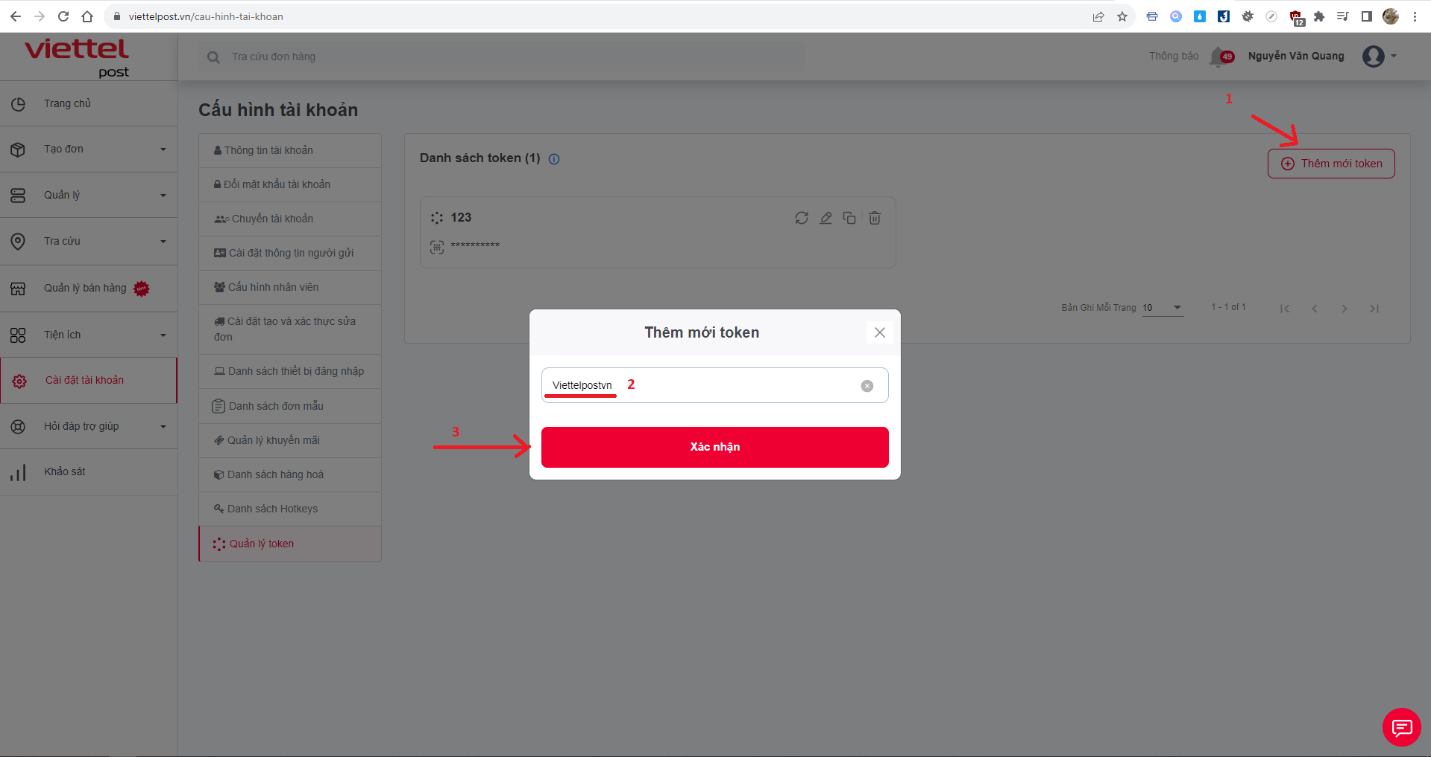This screenshot has height=757, width=1431.
Task: Select Cài đặt tài khoản in sidebar
Action: click(x=88, y=380)
